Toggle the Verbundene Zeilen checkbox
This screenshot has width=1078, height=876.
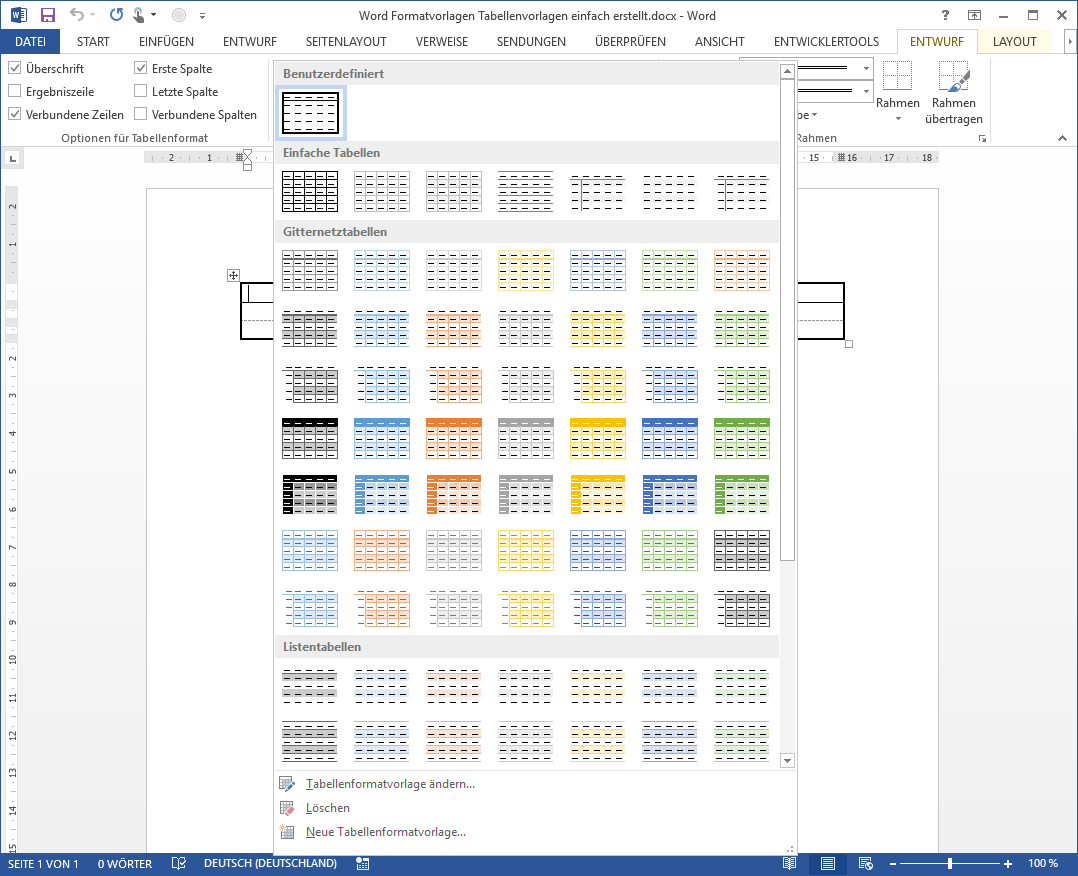tap(14, 114)
